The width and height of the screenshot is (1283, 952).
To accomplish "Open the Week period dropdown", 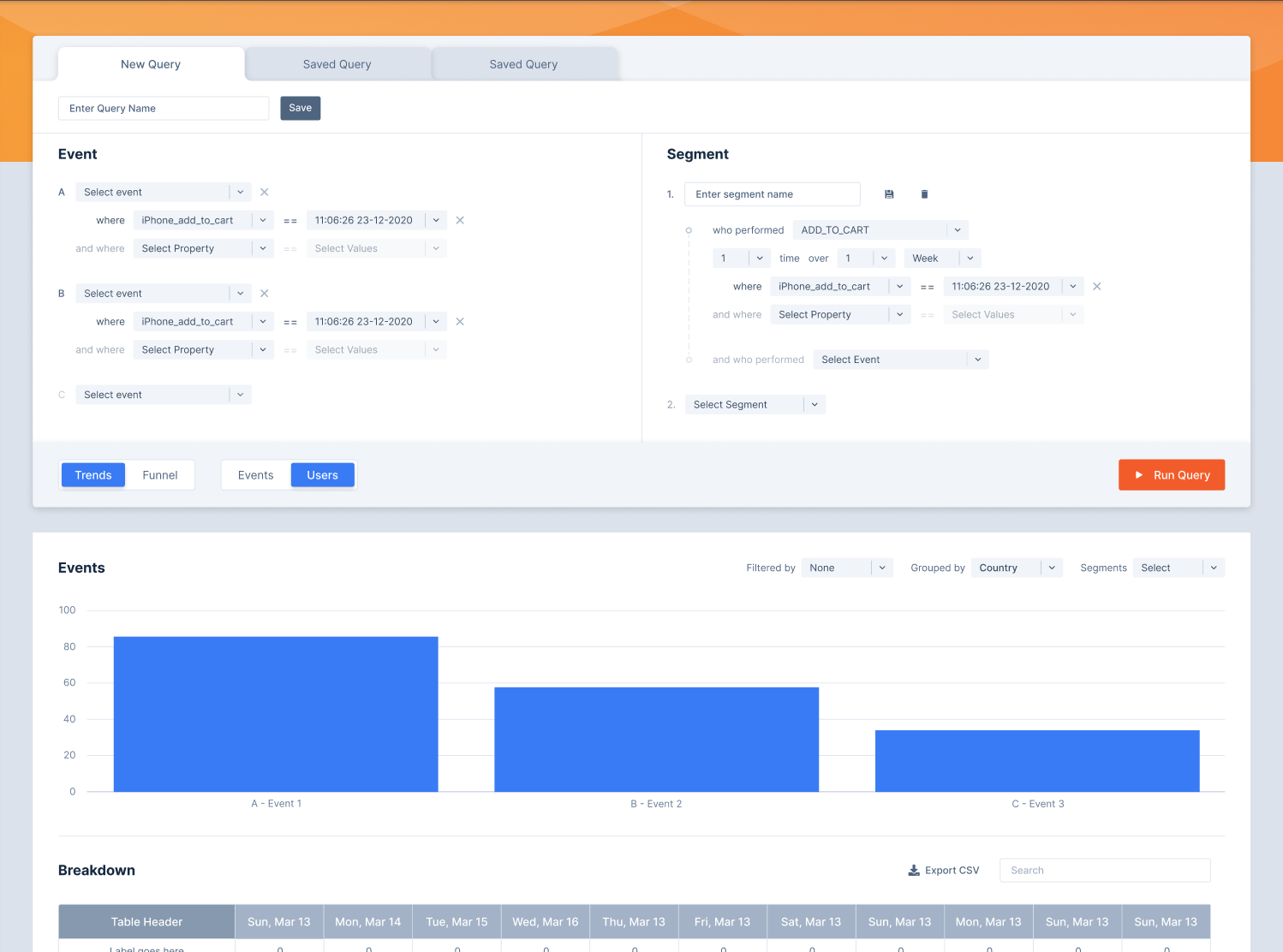I will tap(943, 259).
